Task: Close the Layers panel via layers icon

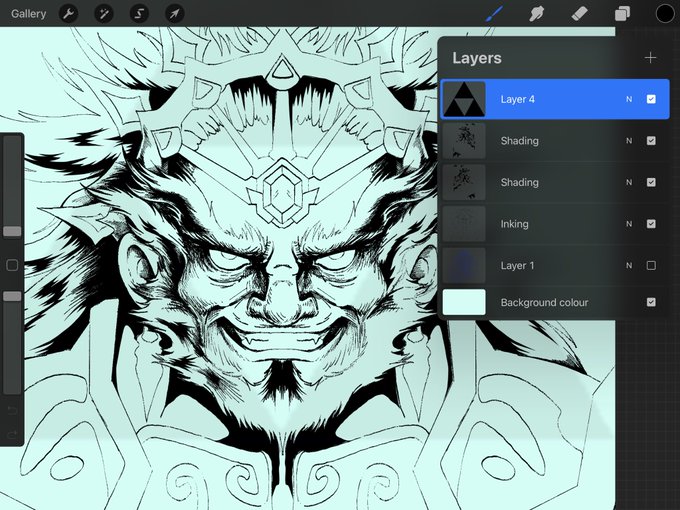Action: (622, 13)
